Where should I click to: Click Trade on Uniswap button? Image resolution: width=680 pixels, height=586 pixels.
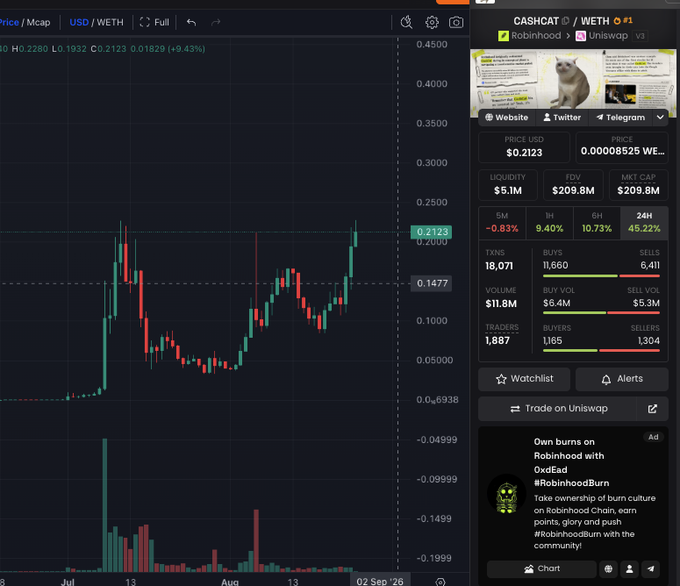559,409
